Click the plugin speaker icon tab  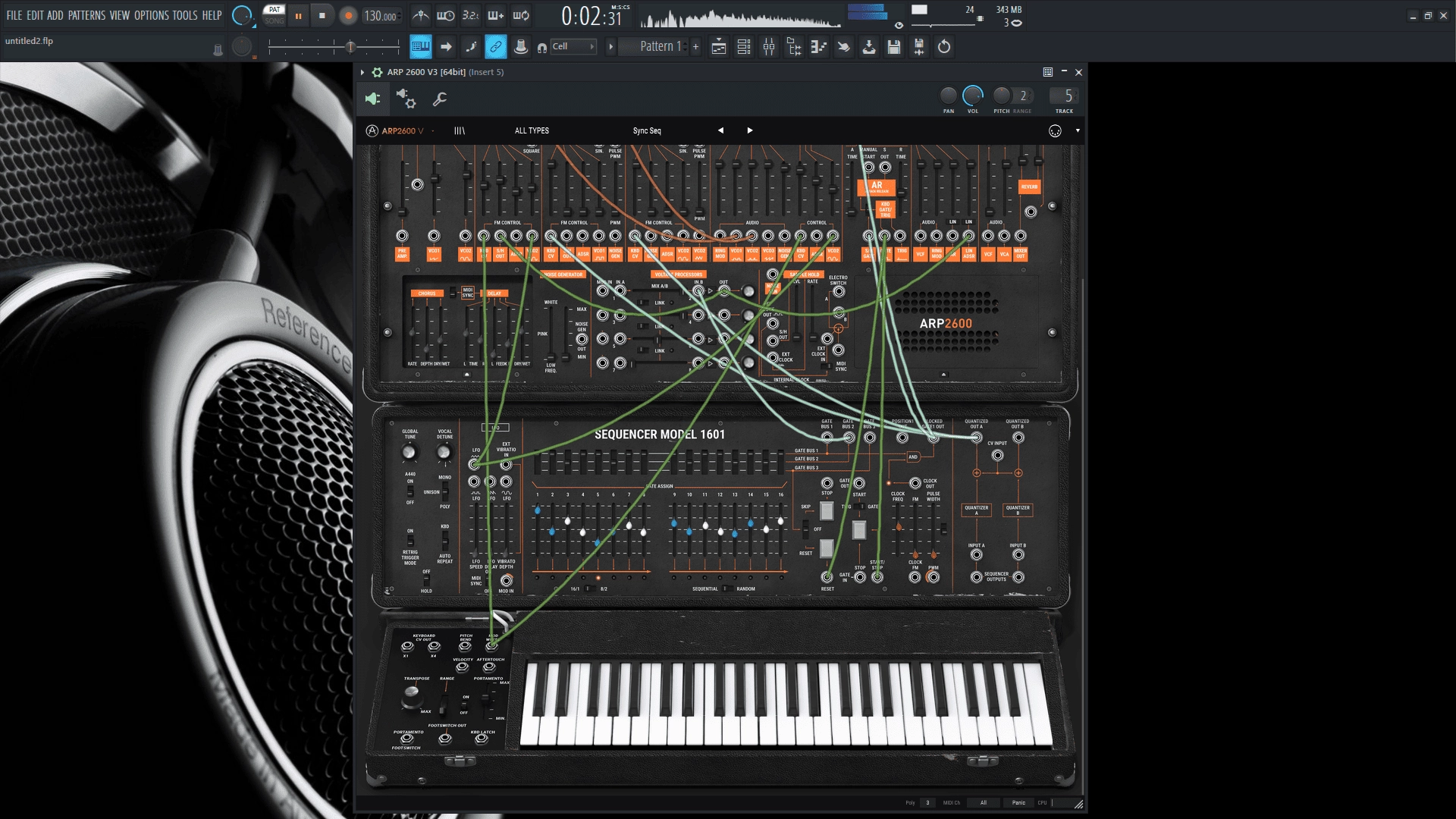(x=372, y=99)
